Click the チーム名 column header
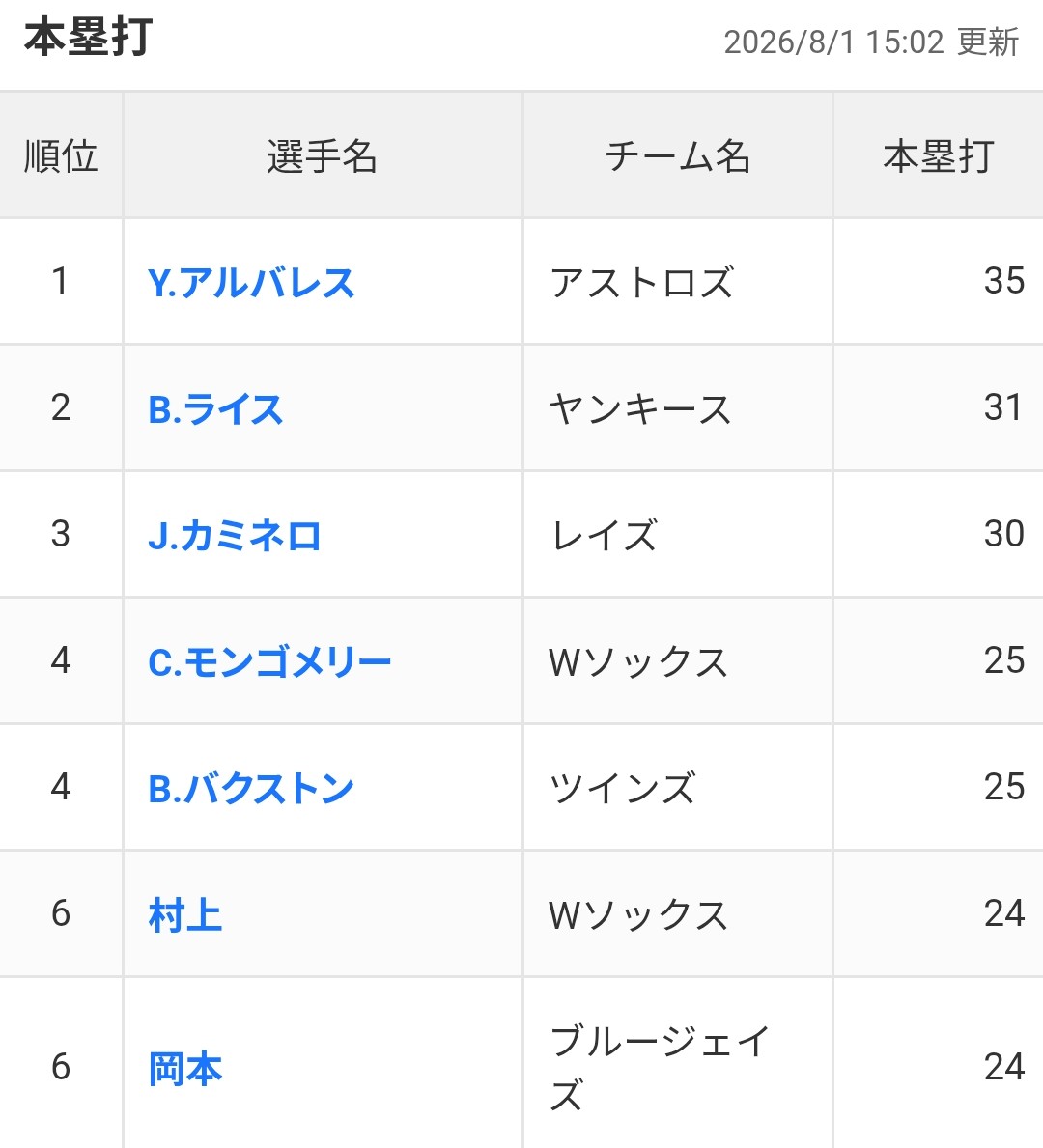 [x=678, y=155]
